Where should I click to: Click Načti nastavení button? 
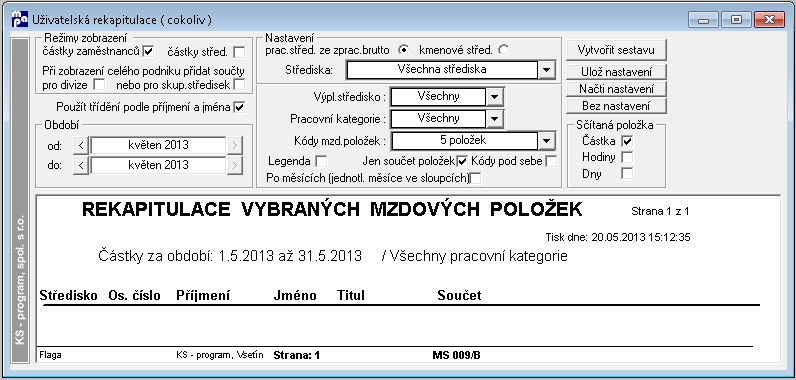click(616, 89)
